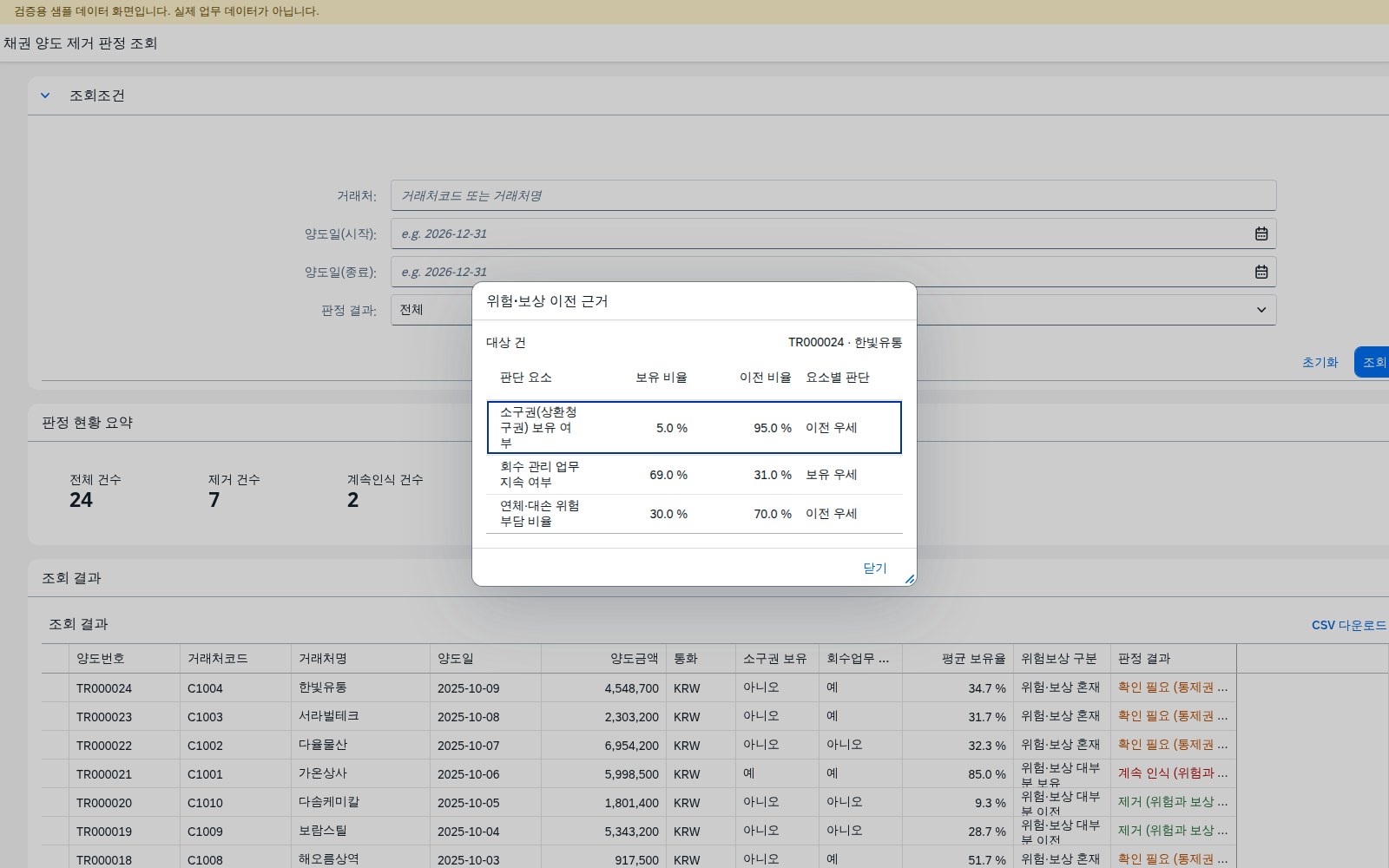The image size is (1389, 868).
Task: Sort by the 통화 column header
Action: click(701, 659)
